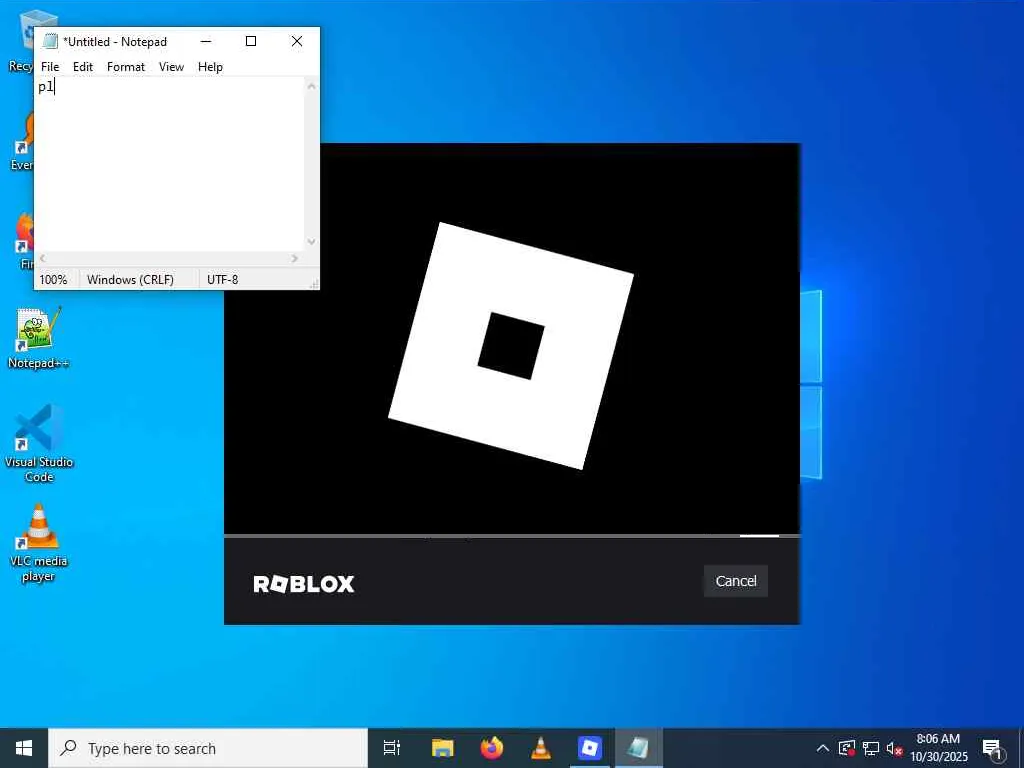Click the network tray icon
The height and width of the screenshot is (768, 1024).
(871, 748)
